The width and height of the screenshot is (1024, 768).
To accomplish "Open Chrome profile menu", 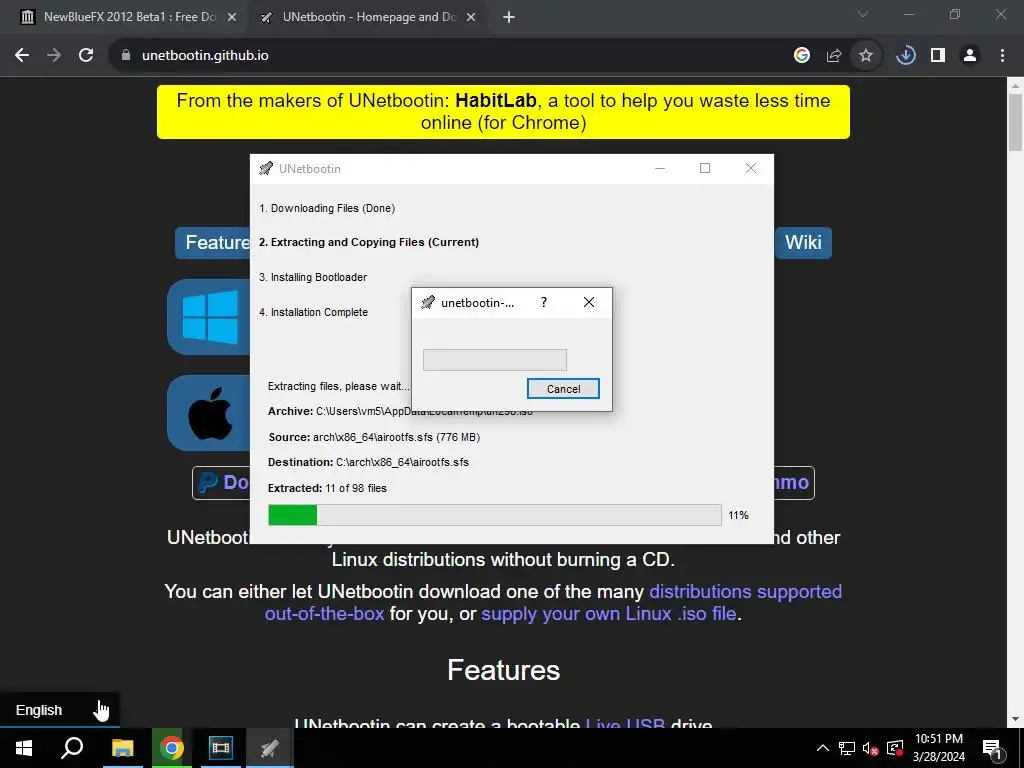I will tap(970, 56).
